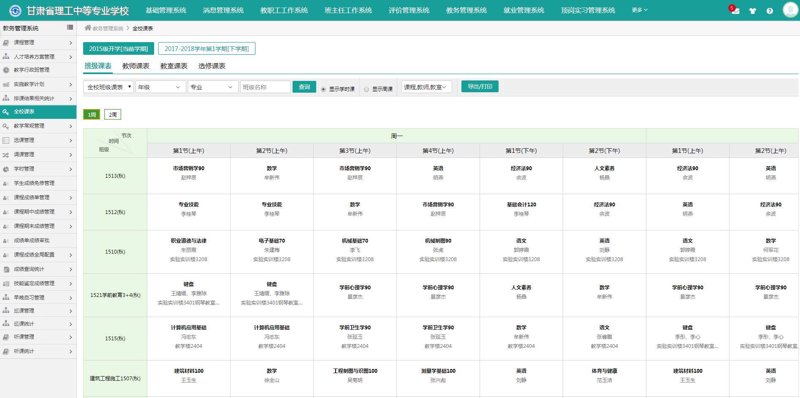The image size is (800, 398).
Task: Open 评价管理系统 in the top navigation
Action: 409,10
